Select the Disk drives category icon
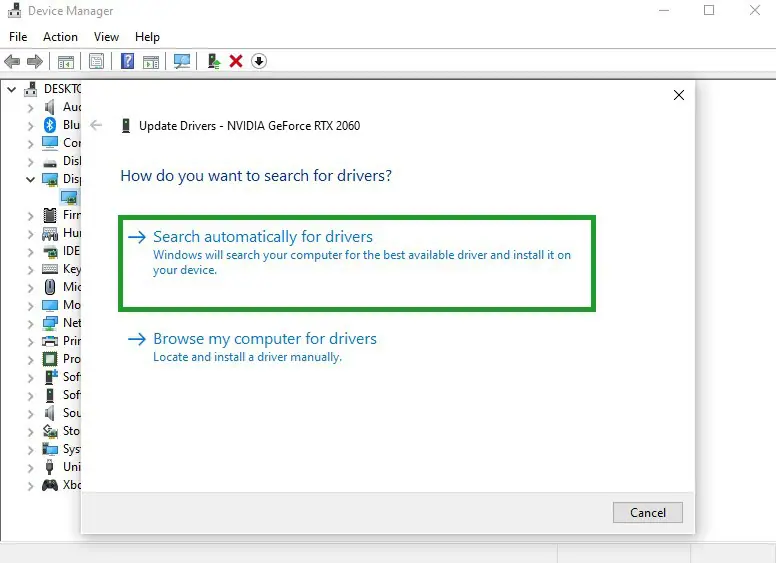 [50, 162]
